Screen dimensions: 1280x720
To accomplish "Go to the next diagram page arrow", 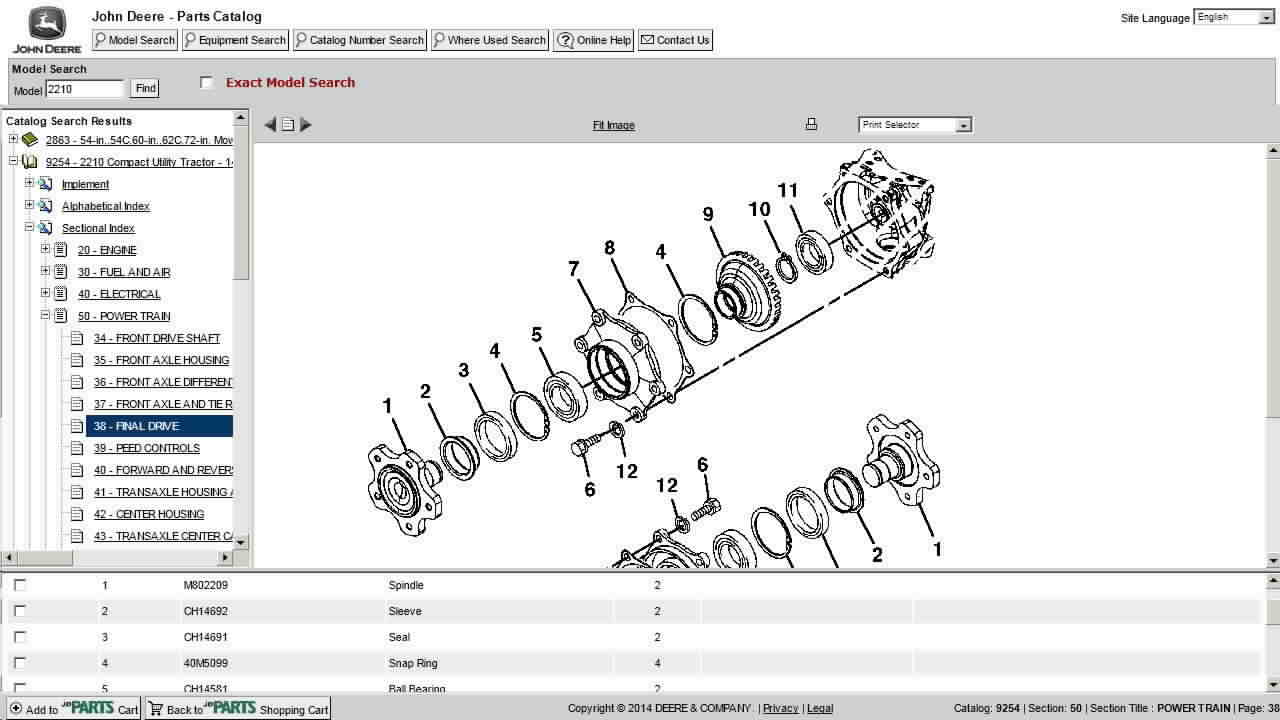I will (x=306, y=125).
